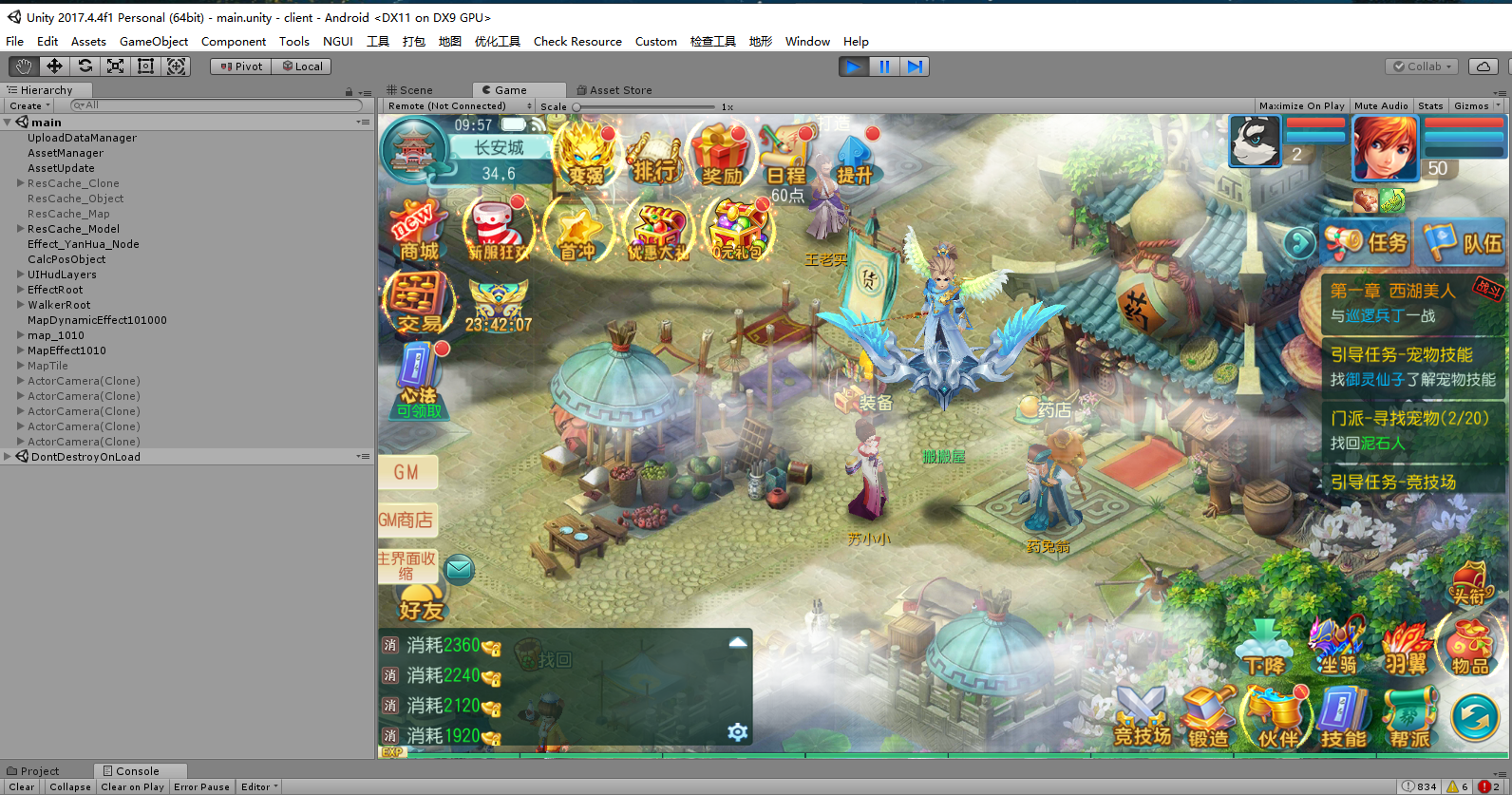The image size is (1512, 795).
Task: Open the 首冲 first recharge icon
Action: pyautogui.click(x=576, y=233)
